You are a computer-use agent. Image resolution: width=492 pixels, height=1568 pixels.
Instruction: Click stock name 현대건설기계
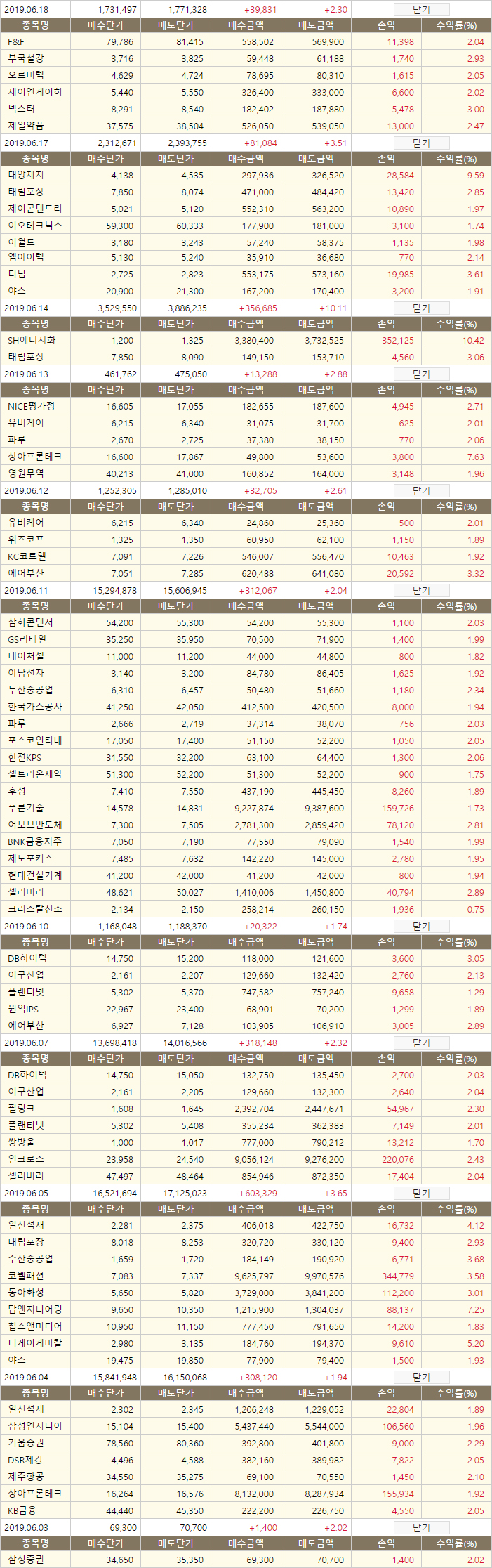pos(35,876)
